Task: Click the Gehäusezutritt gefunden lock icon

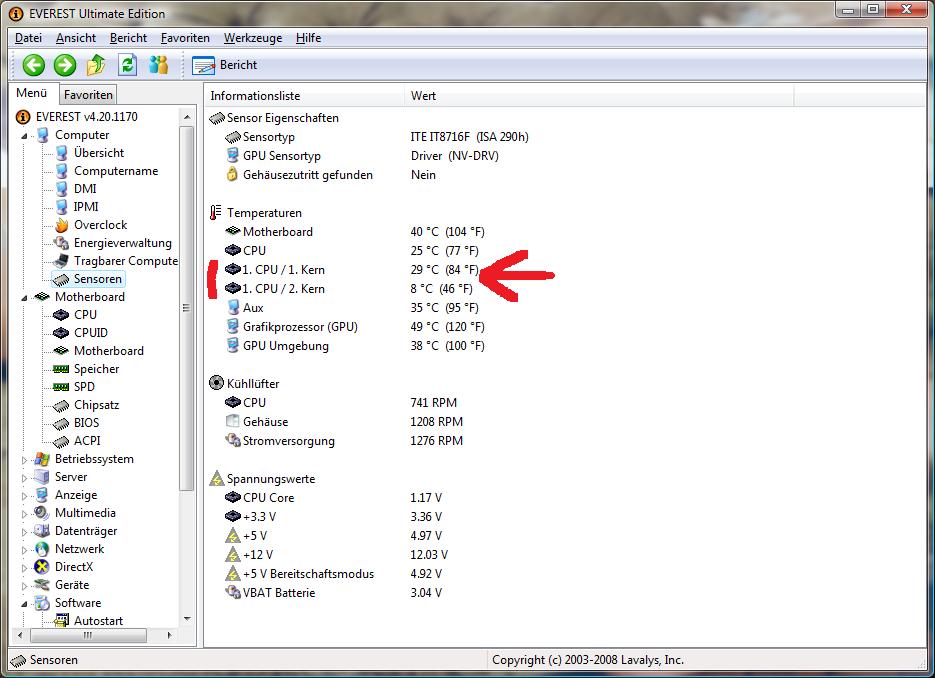Action: point(233,174)
